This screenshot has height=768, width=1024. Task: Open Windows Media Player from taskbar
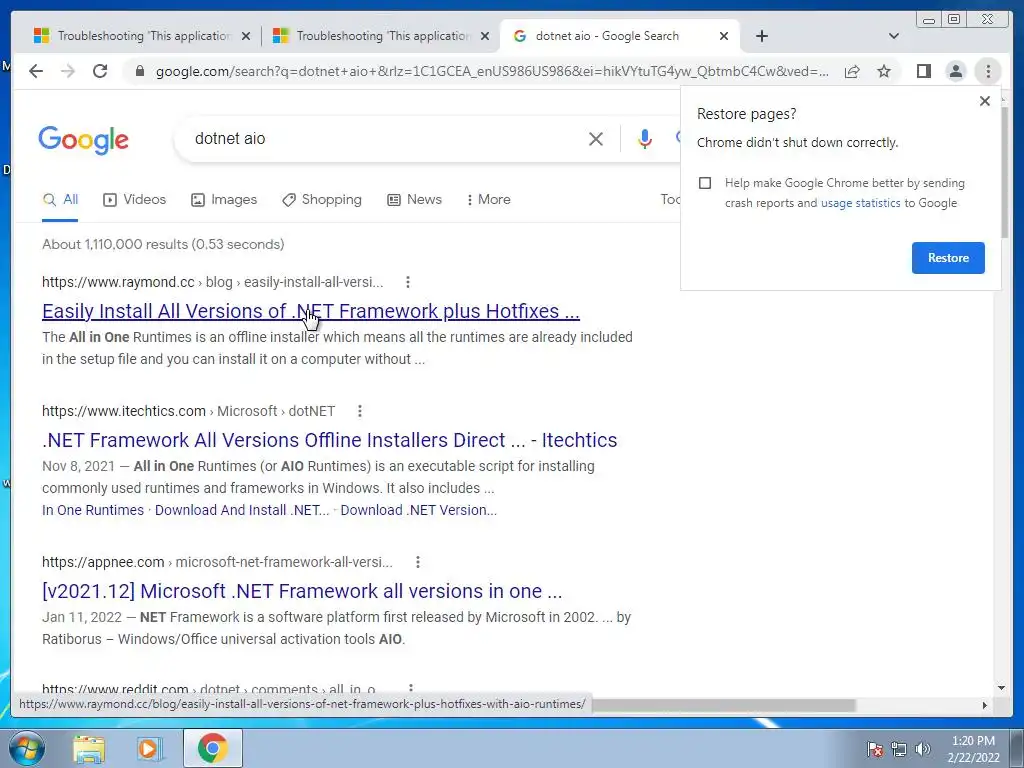click(x=149, y=748)
